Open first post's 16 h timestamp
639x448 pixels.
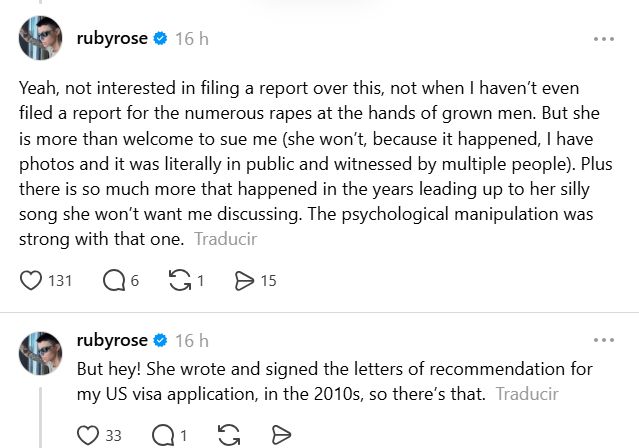pos(191,39)
